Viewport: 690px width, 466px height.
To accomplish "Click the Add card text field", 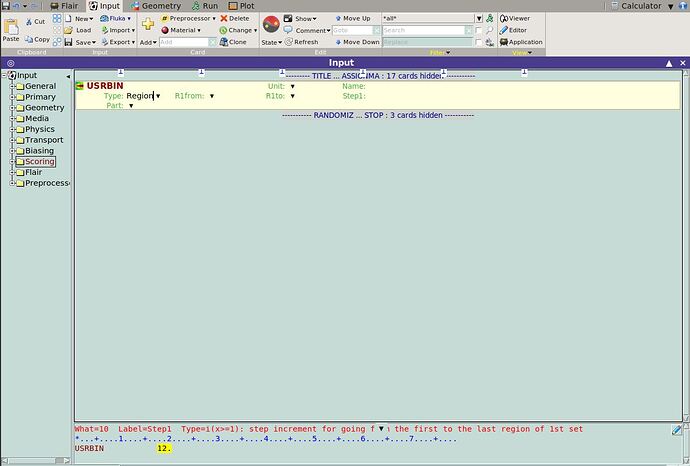I will pos(184,42).
